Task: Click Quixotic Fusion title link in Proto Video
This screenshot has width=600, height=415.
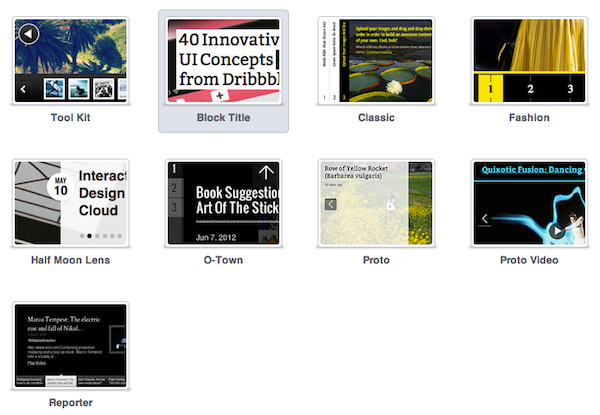Action: coord(533,169)
